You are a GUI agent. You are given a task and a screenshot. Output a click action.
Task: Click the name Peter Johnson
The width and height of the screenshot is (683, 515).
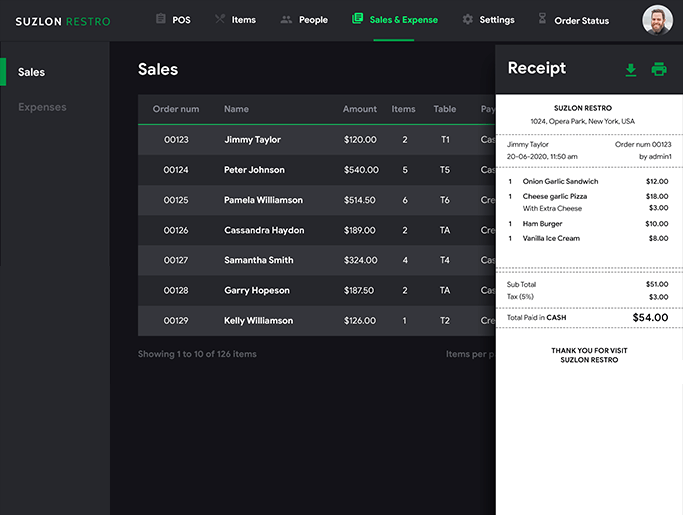(x=254, y=170)
